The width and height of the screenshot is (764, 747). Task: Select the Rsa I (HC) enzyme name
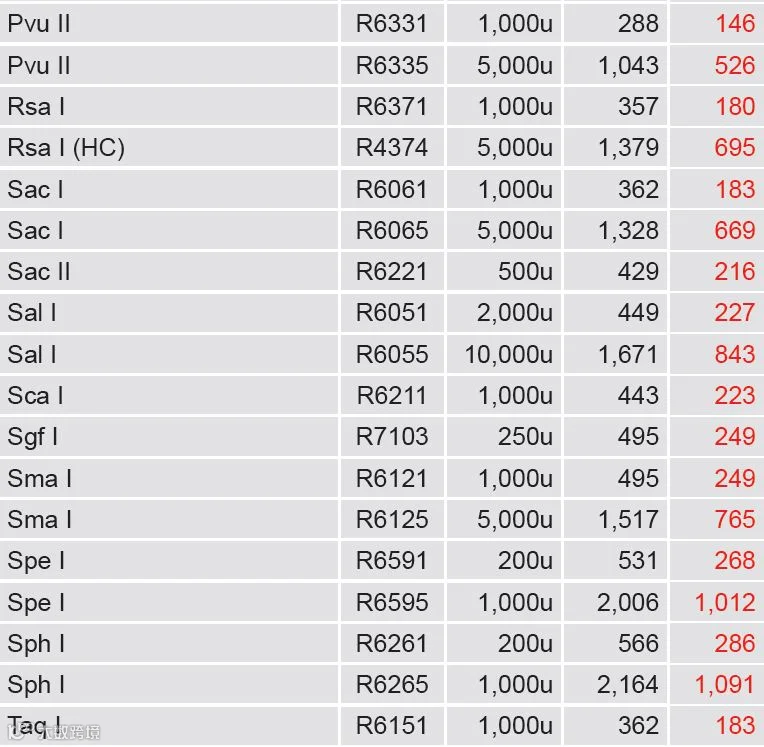point(66,148)
